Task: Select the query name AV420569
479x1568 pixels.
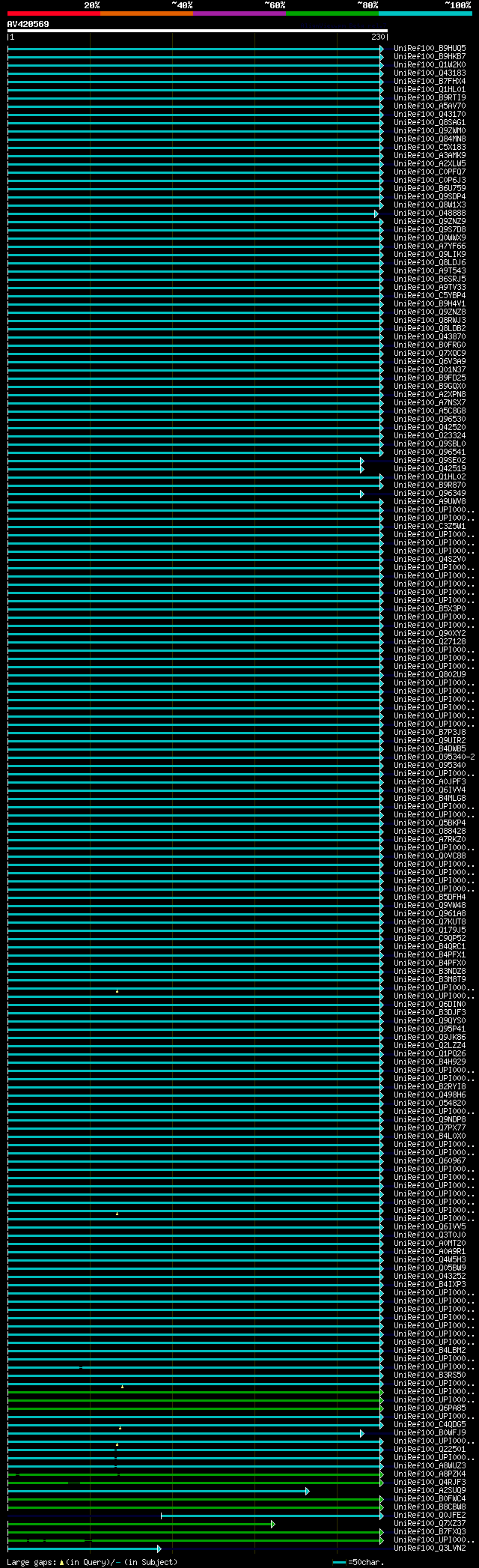Action: [28, 24]
